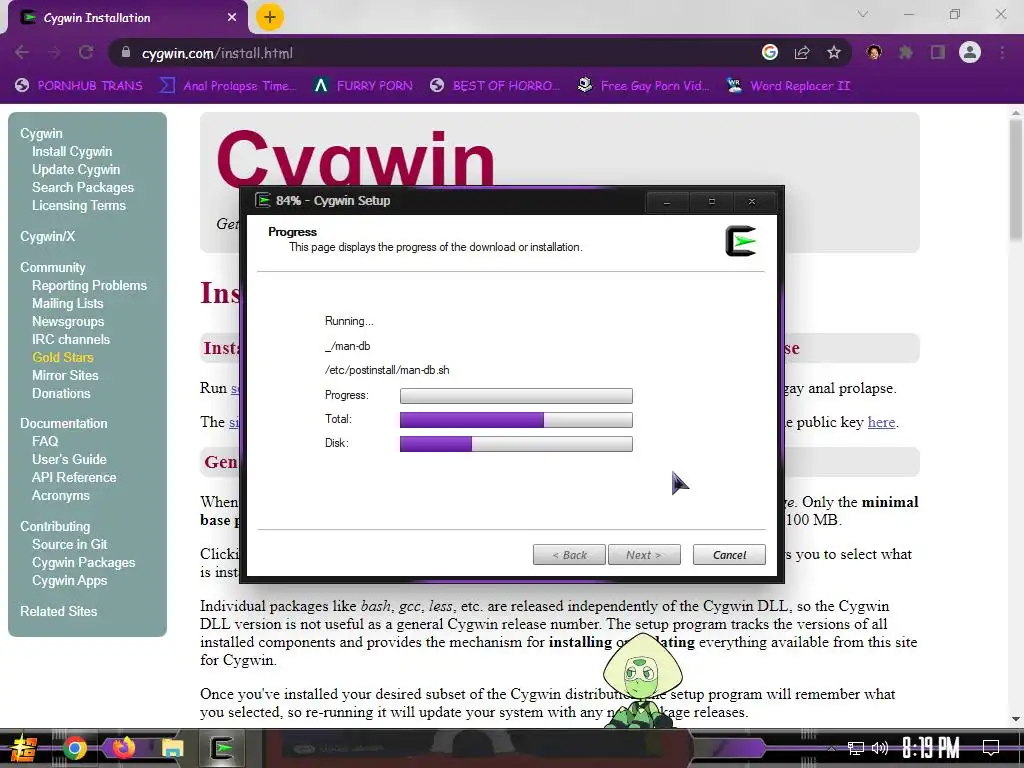This screenshot has height=768, width=1024.
Task: Click the empty Progress bar in Setup
Action: click(x=516, y=396)
